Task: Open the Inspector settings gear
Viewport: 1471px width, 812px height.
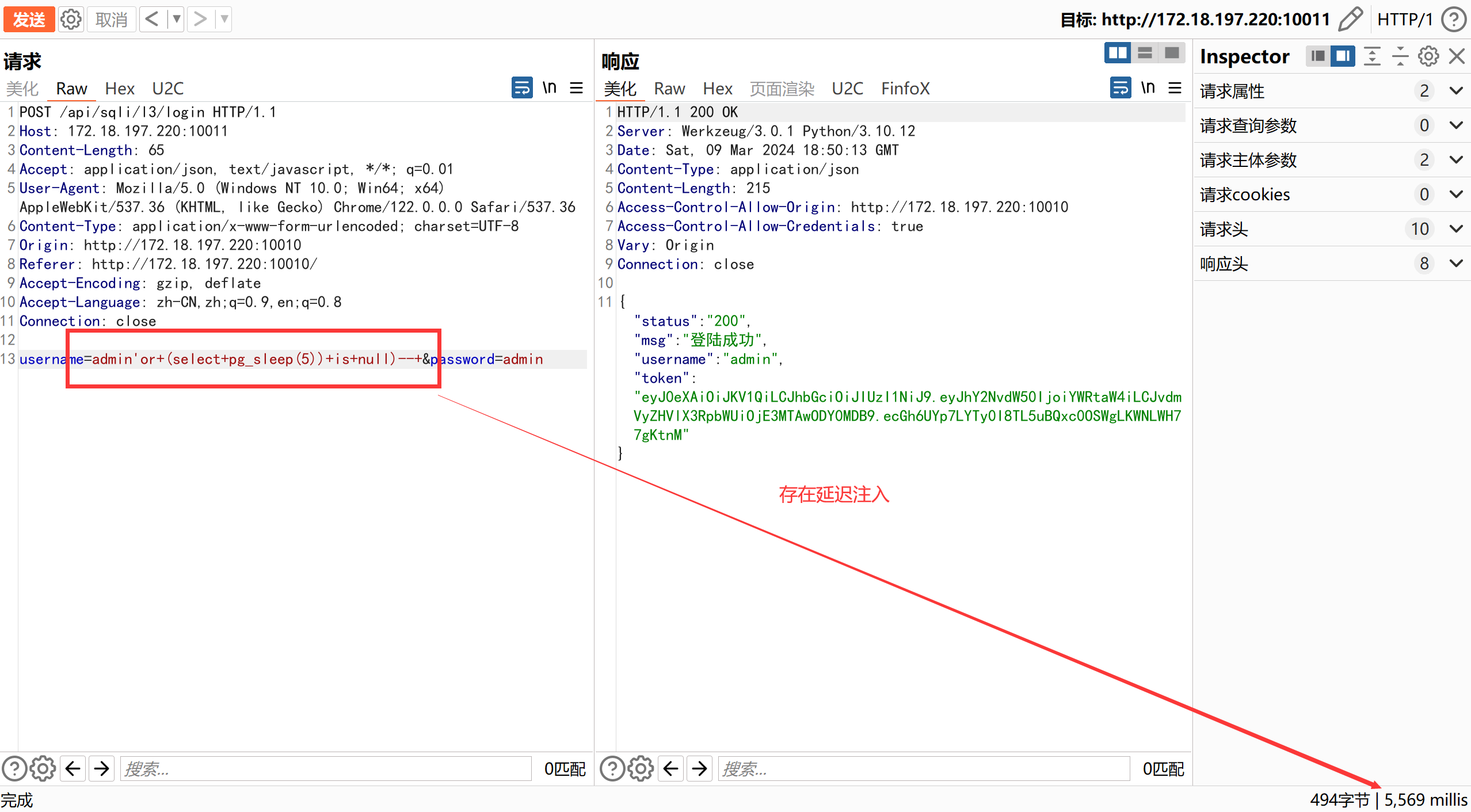Action: 1427,56
